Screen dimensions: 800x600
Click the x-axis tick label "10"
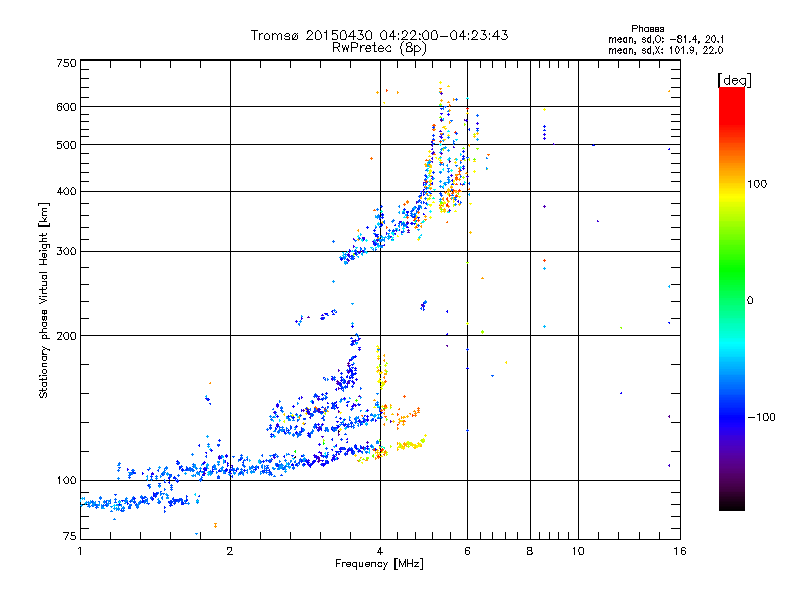(x=578, y=551)
